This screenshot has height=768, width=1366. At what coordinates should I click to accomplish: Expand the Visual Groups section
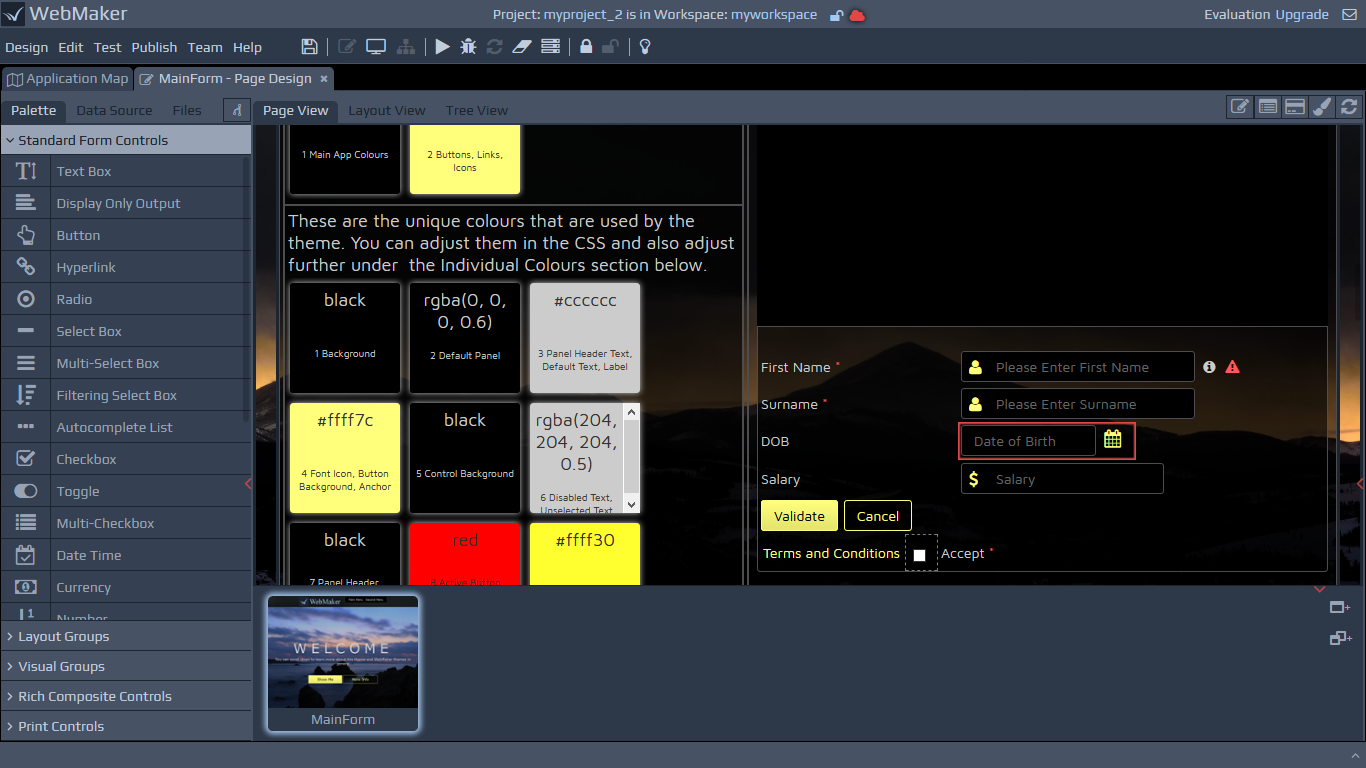pos(126,666)
